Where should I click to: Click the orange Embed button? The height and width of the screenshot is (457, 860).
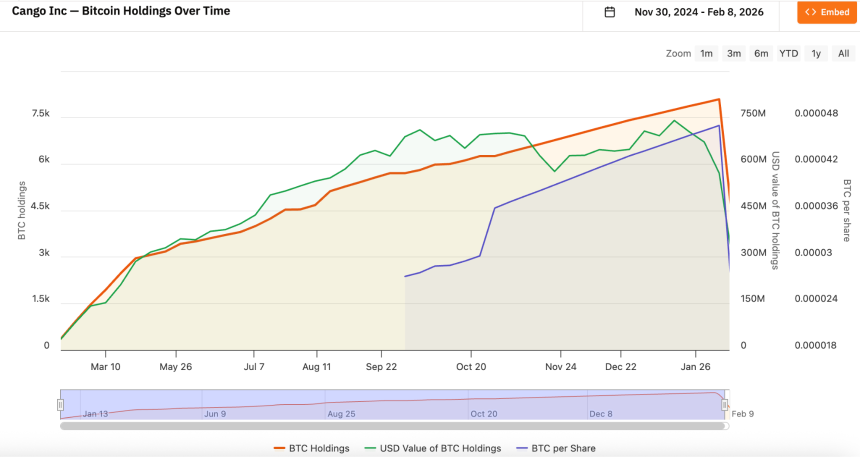827,12
